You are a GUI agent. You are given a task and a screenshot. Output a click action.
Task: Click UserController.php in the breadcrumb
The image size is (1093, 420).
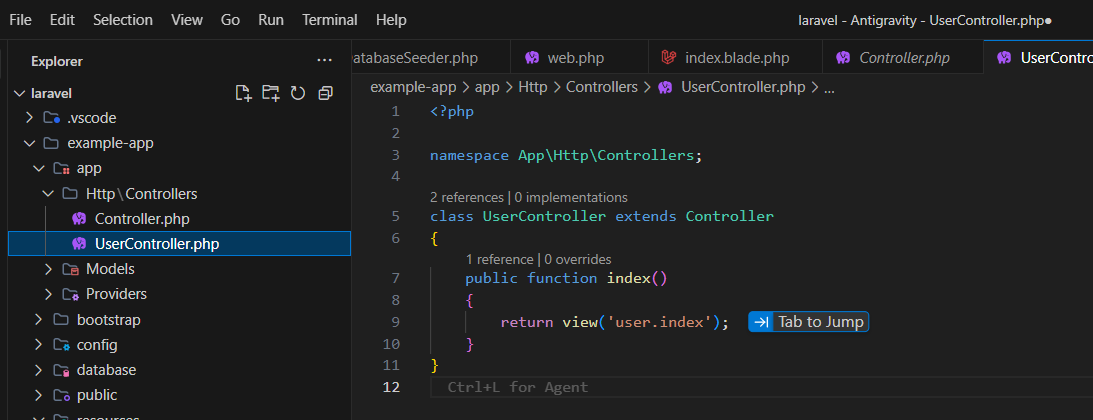742,87
